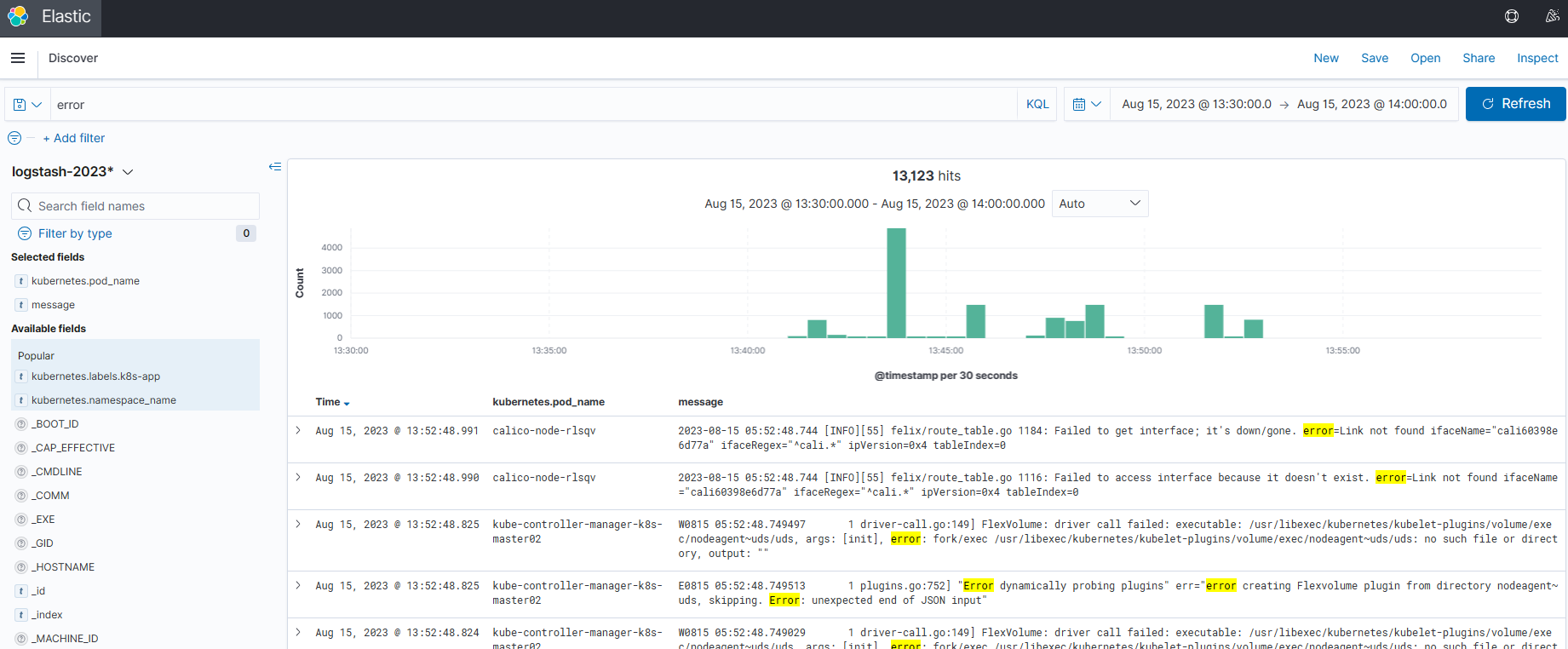This screenshot has width=1568, height=649.
Task: Expand row at 13:52:48.991
Action: tap(298, 431)
